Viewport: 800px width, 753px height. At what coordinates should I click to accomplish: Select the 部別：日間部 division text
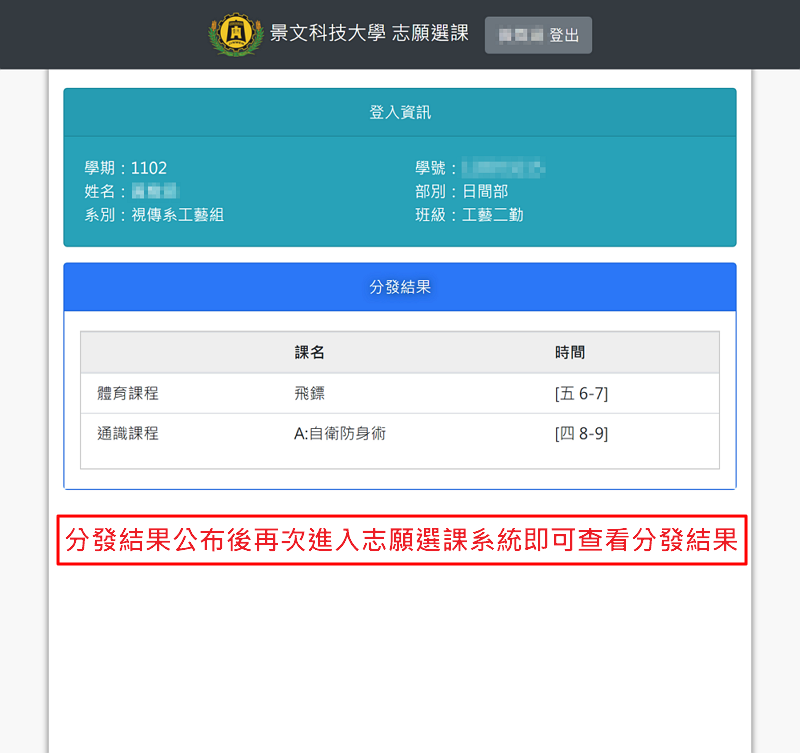click(462, 191)
